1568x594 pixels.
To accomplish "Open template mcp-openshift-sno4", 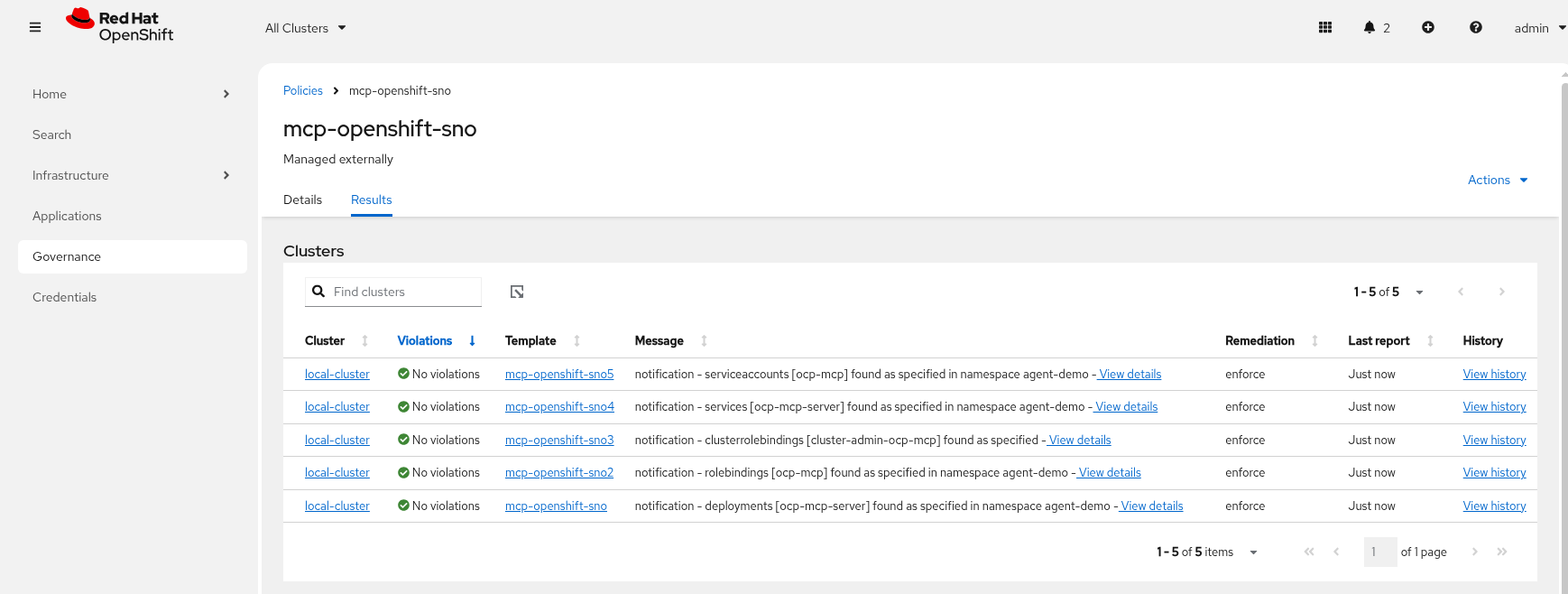I will (x=559, y=406).
